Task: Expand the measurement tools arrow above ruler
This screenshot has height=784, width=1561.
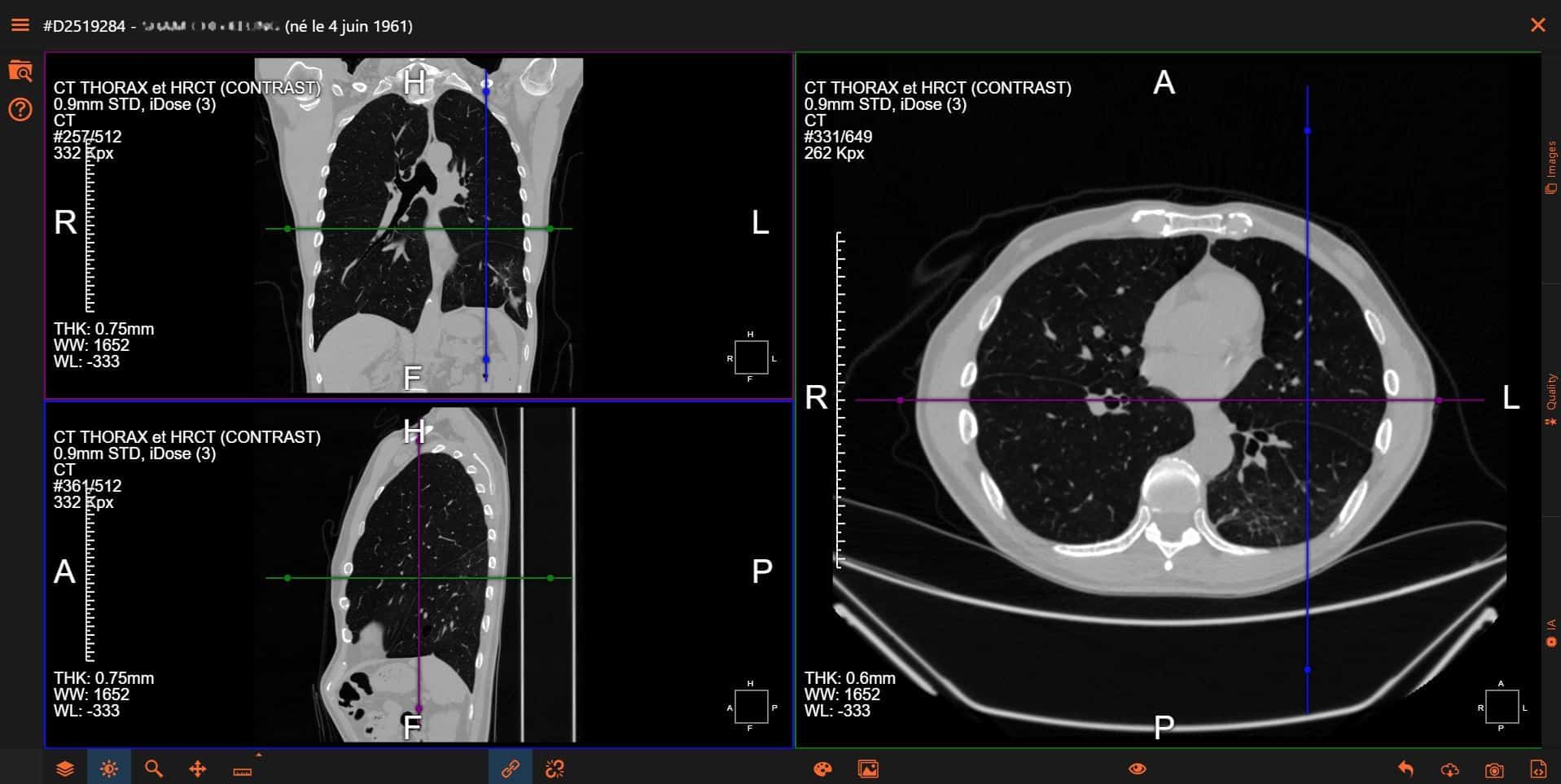Action: point(259,755)
